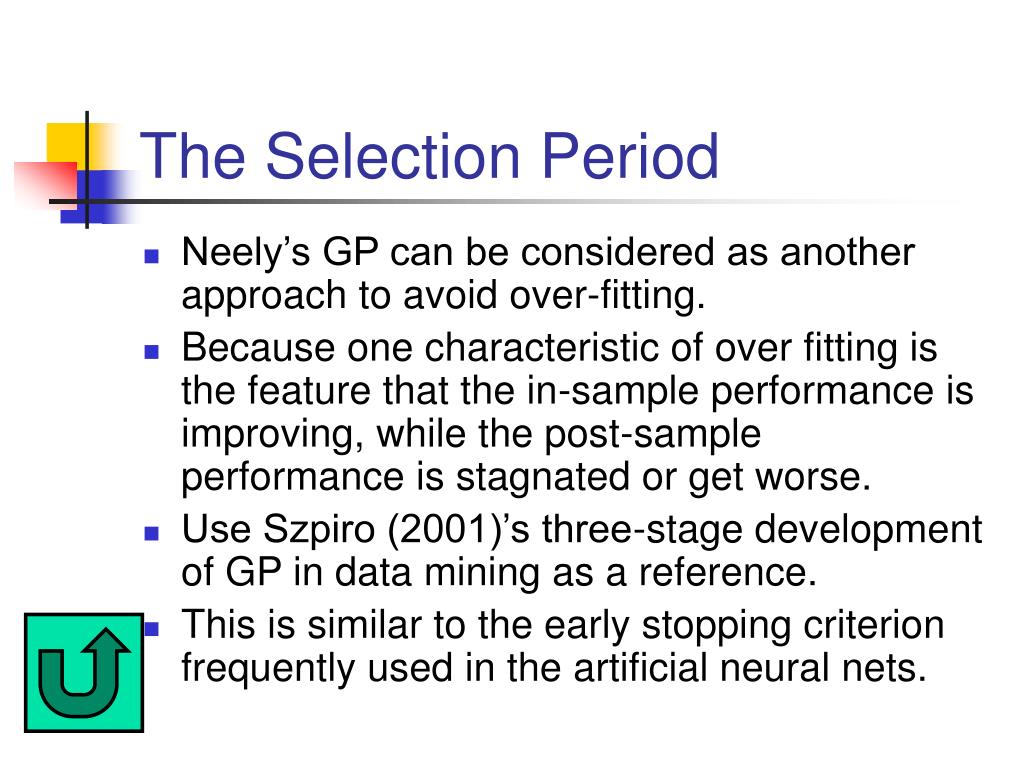Click the red square in title decoration
The image size is (1024, 768).
point(46,185)
